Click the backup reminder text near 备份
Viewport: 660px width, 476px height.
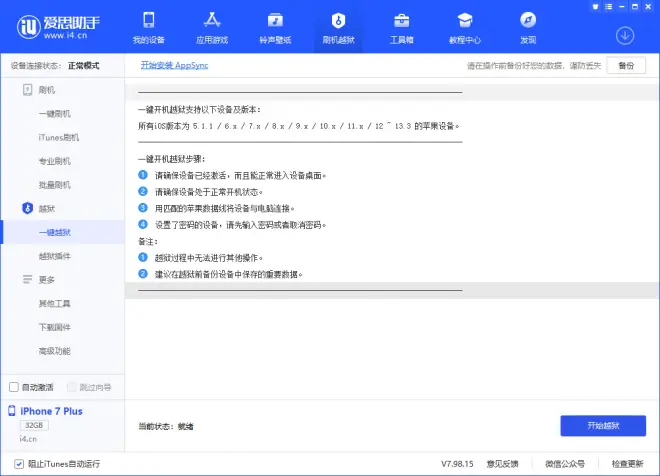click(x=534, y=66)
